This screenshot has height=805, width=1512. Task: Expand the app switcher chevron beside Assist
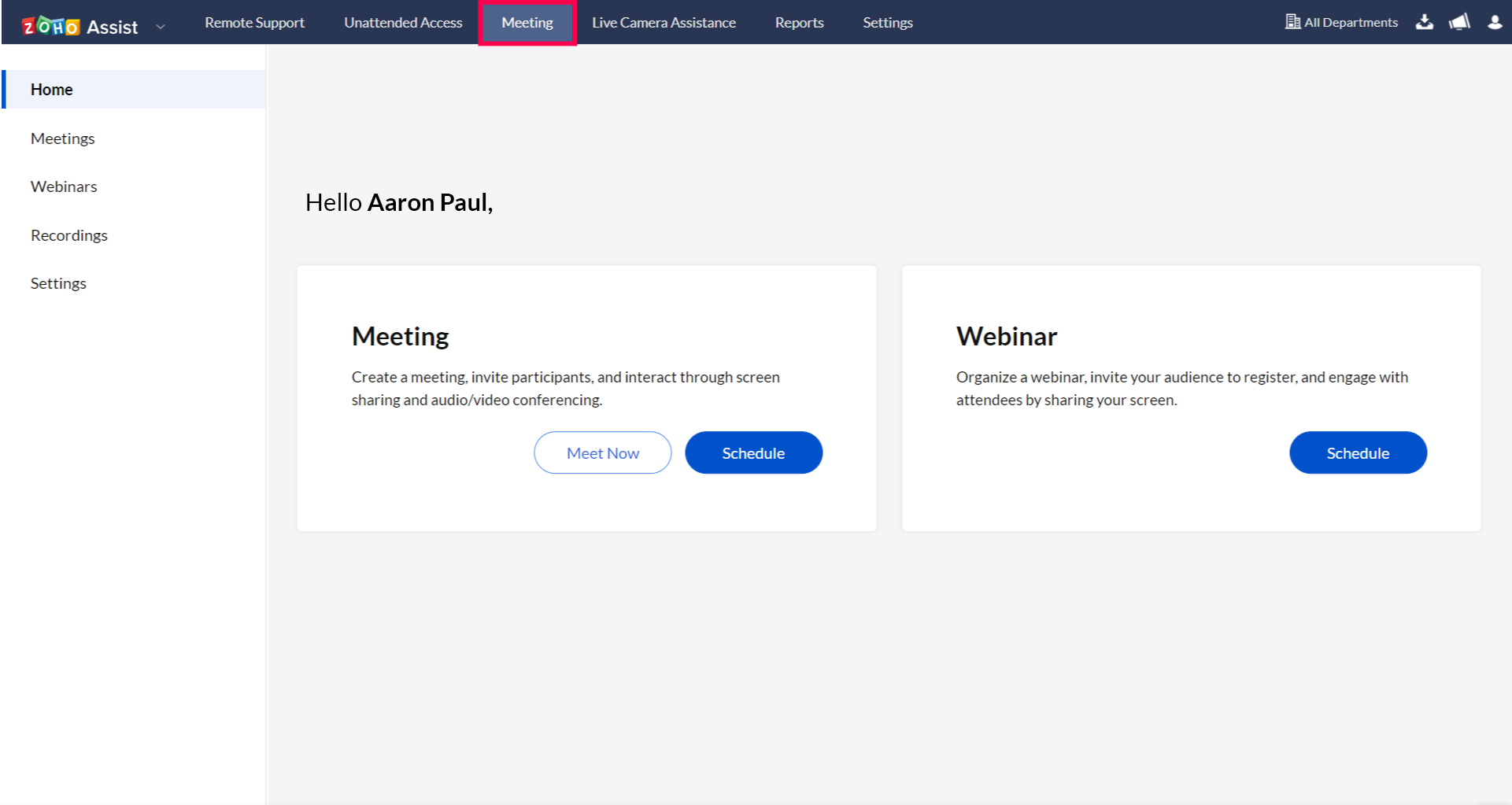tap(161, 26)
